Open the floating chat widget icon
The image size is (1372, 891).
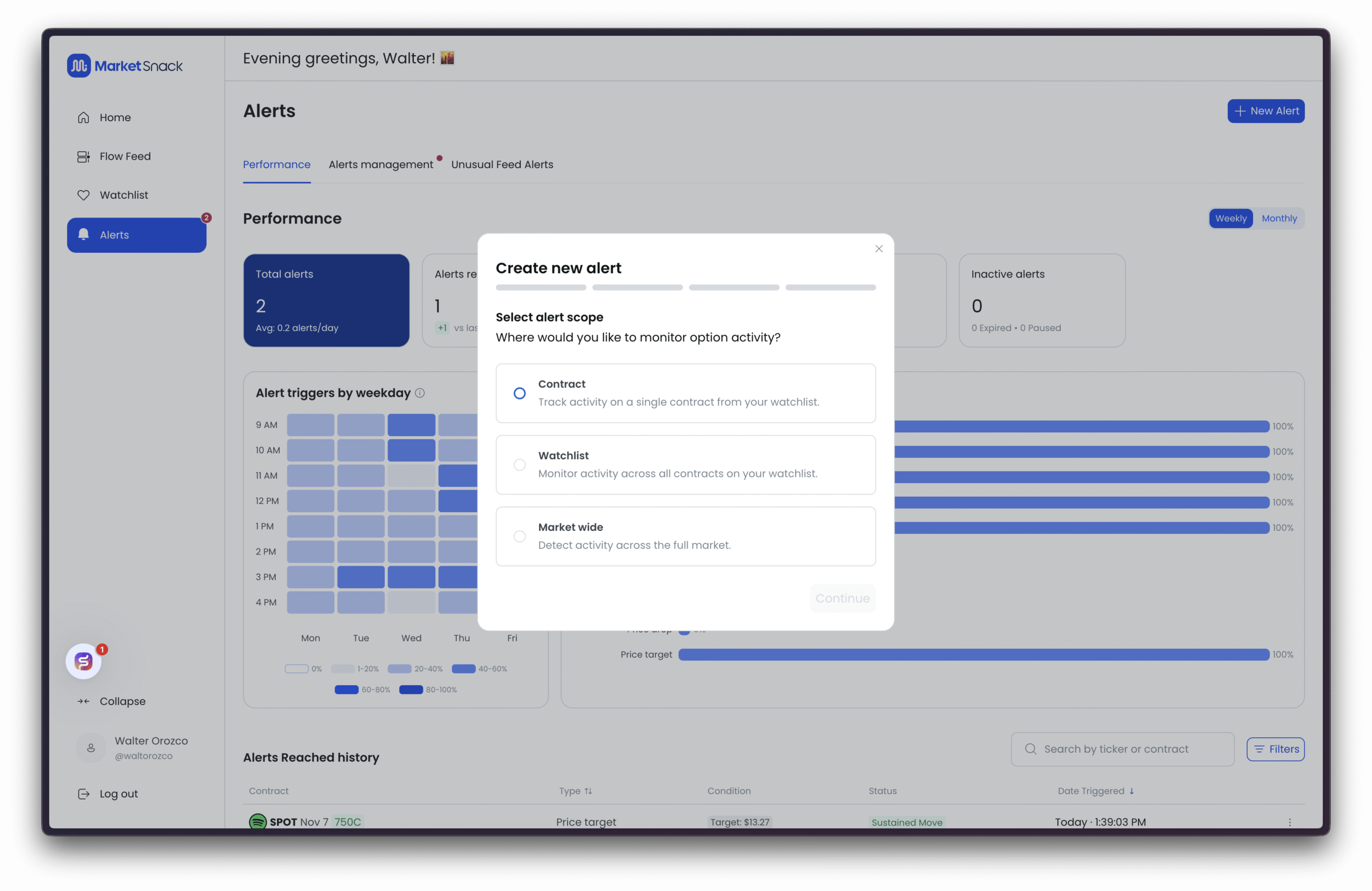84,661
